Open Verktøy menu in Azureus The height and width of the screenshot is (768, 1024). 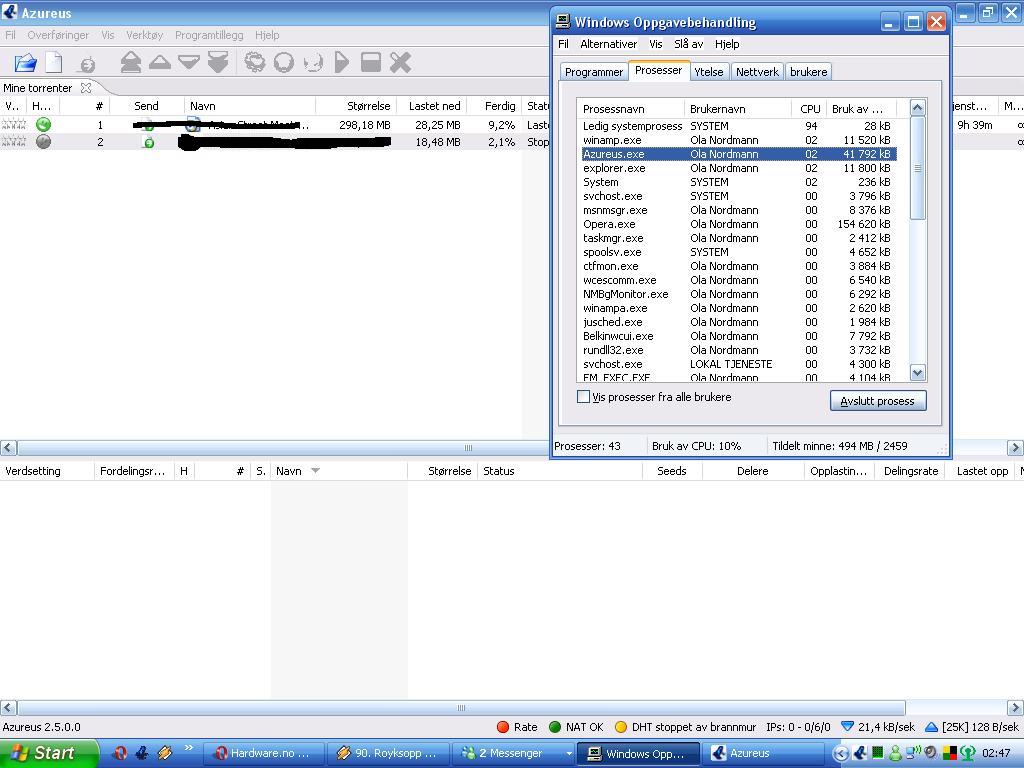click(x=144, y=35)
